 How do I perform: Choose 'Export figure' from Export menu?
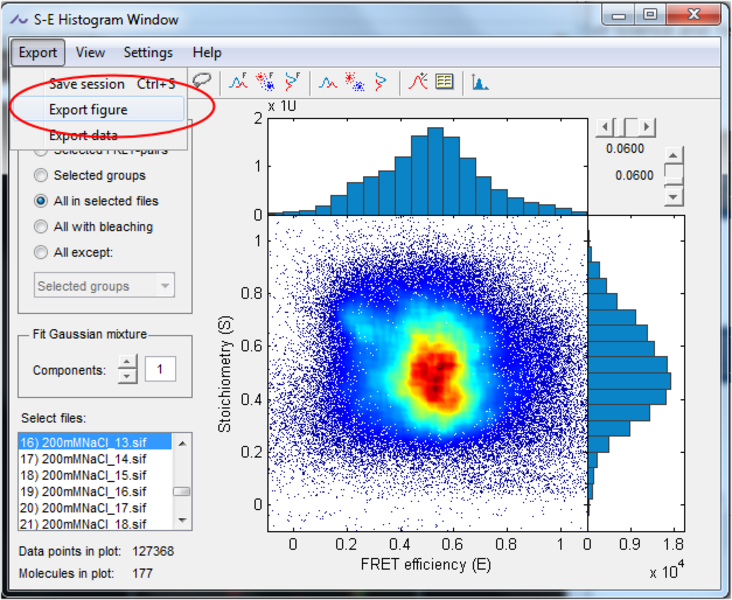point(88,110)
